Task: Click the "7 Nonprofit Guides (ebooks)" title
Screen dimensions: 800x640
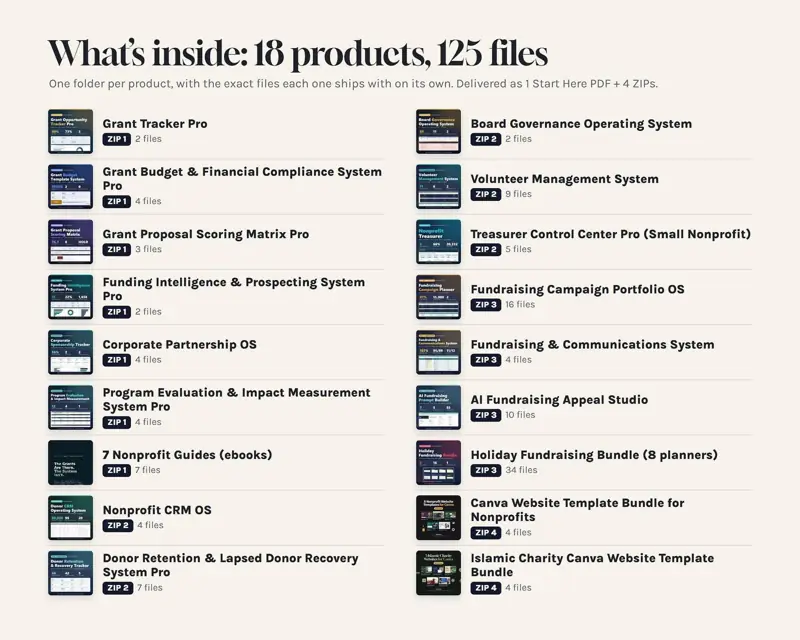Action: pos(187,455)
